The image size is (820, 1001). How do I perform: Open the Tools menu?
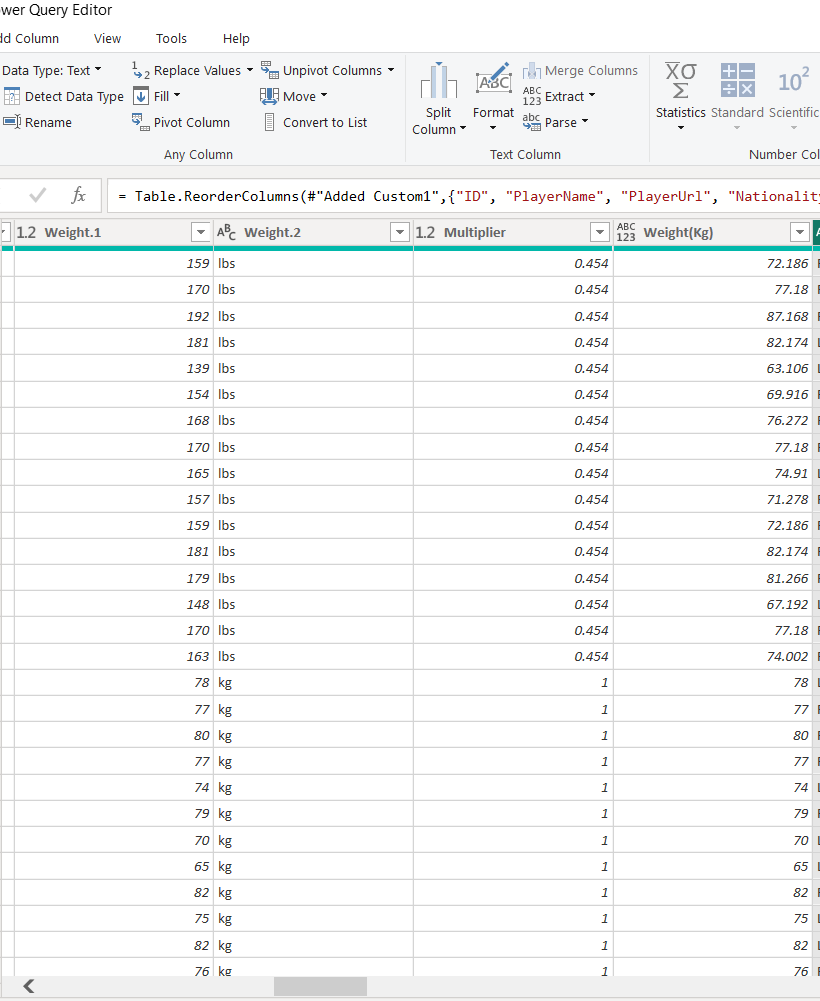170,38
